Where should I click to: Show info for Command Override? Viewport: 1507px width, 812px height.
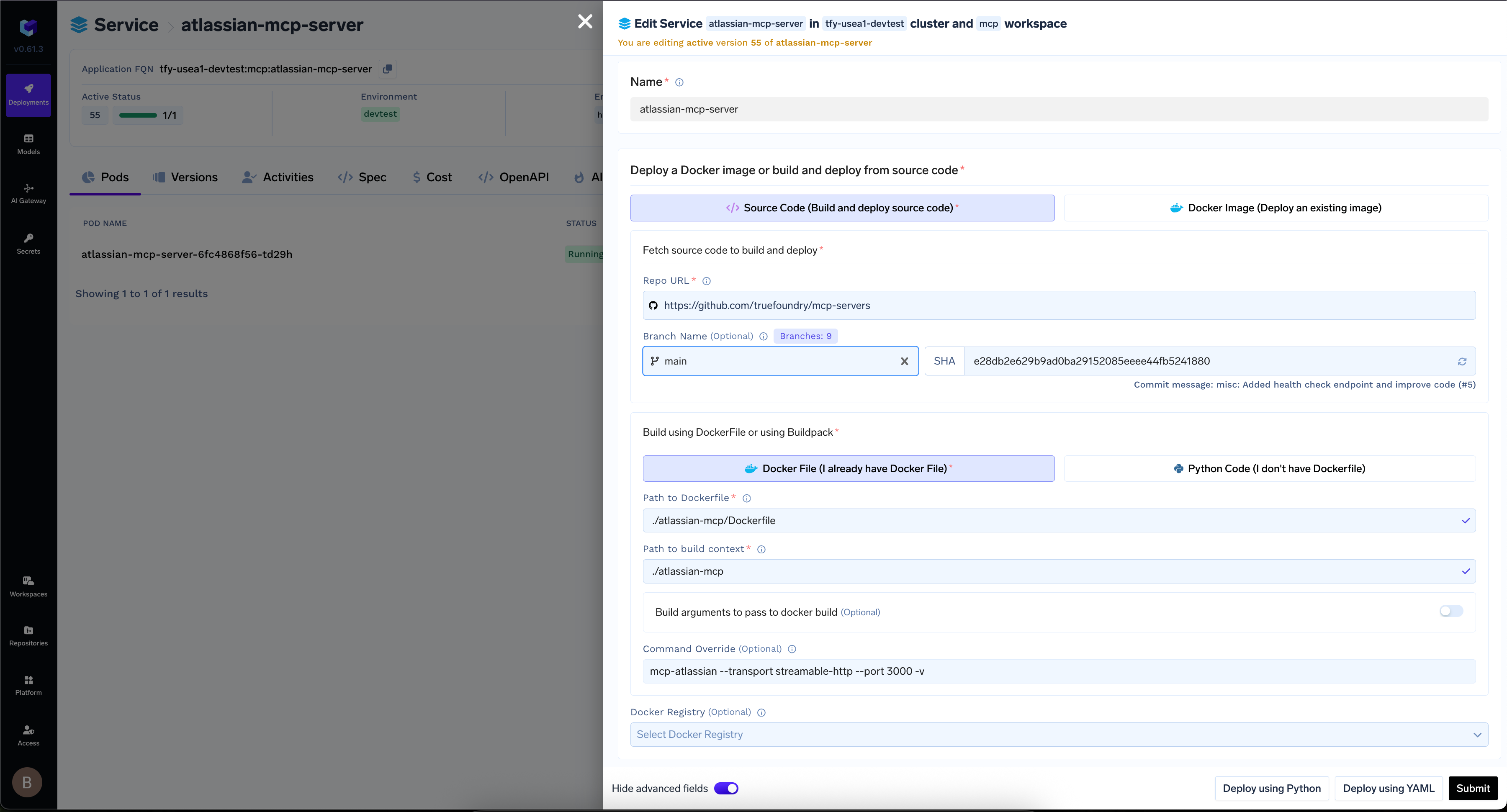792,649
